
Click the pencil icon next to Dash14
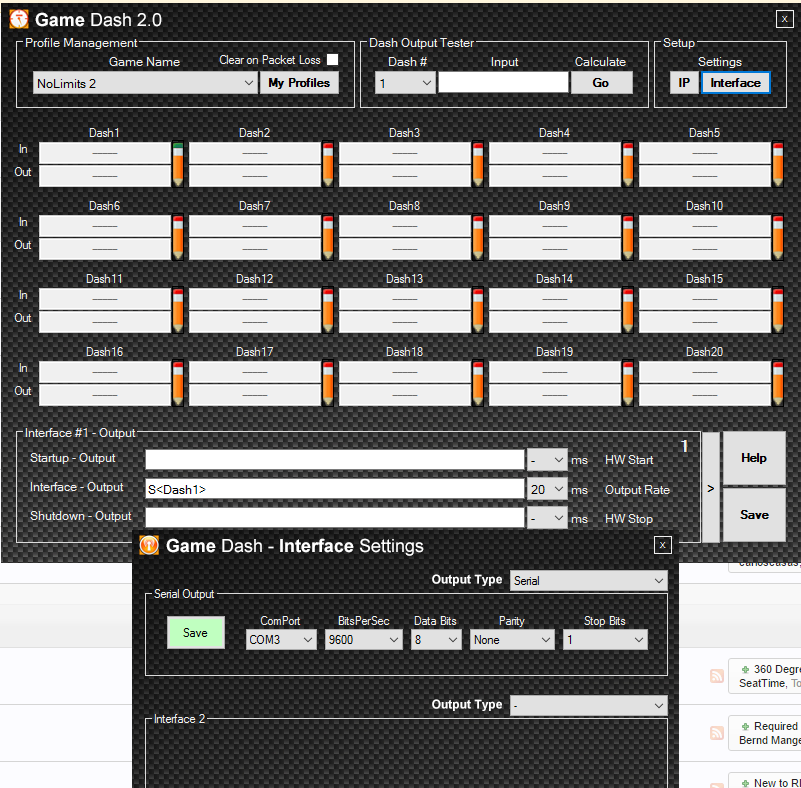[x=628, y=311]
